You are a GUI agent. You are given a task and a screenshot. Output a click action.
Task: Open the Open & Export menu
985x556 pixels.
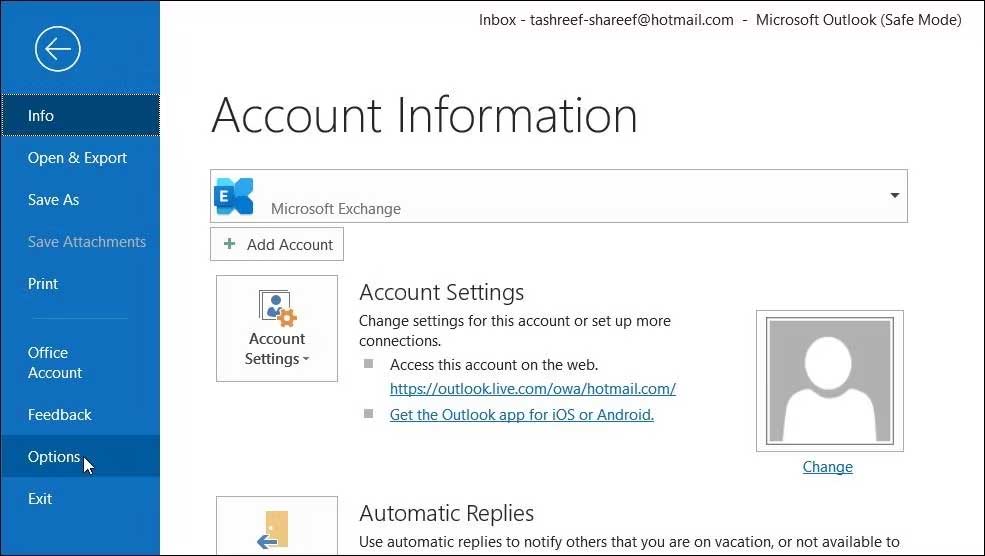[x=77, y=158]
